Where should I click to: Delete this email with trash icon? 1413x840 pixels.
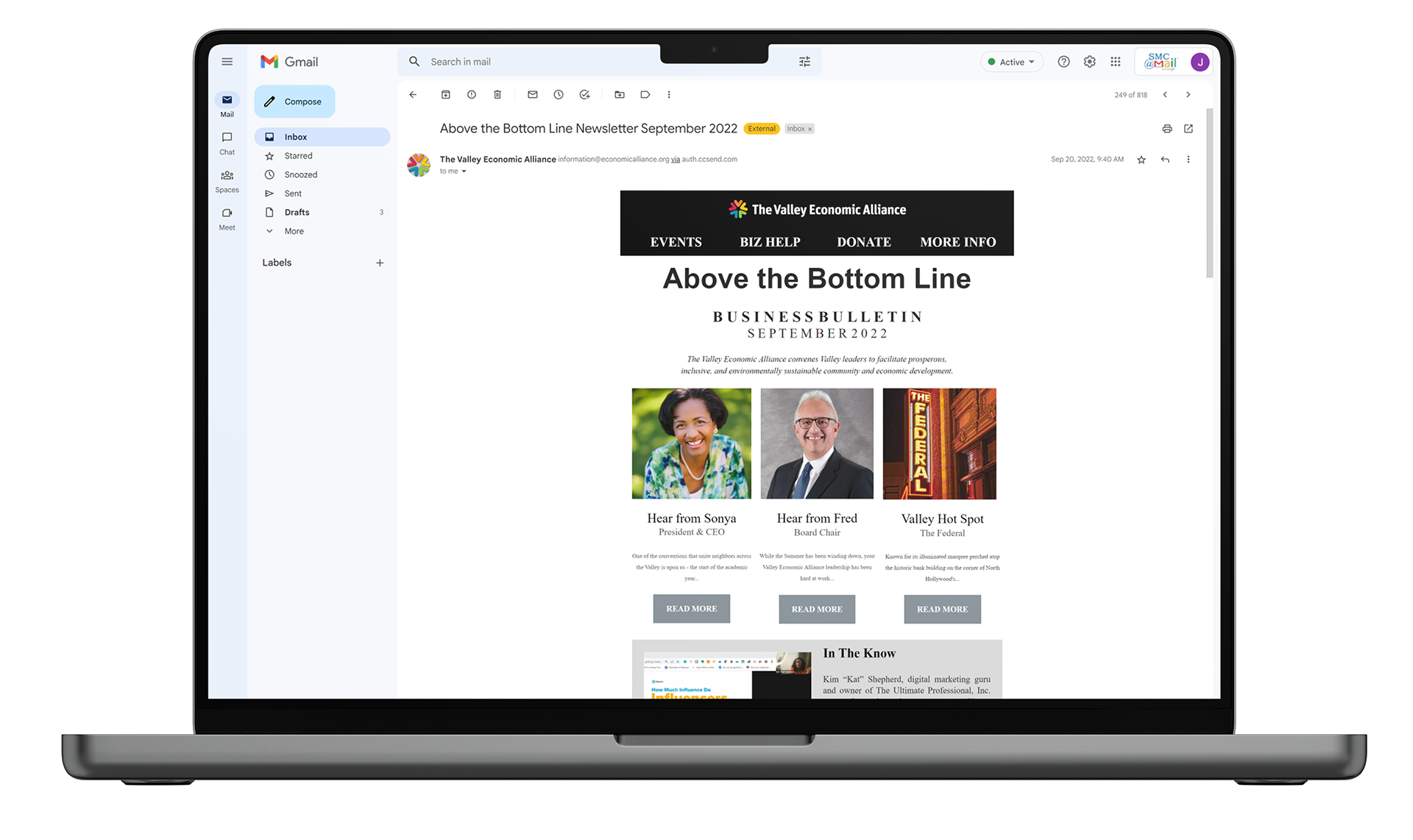(497, 94)
